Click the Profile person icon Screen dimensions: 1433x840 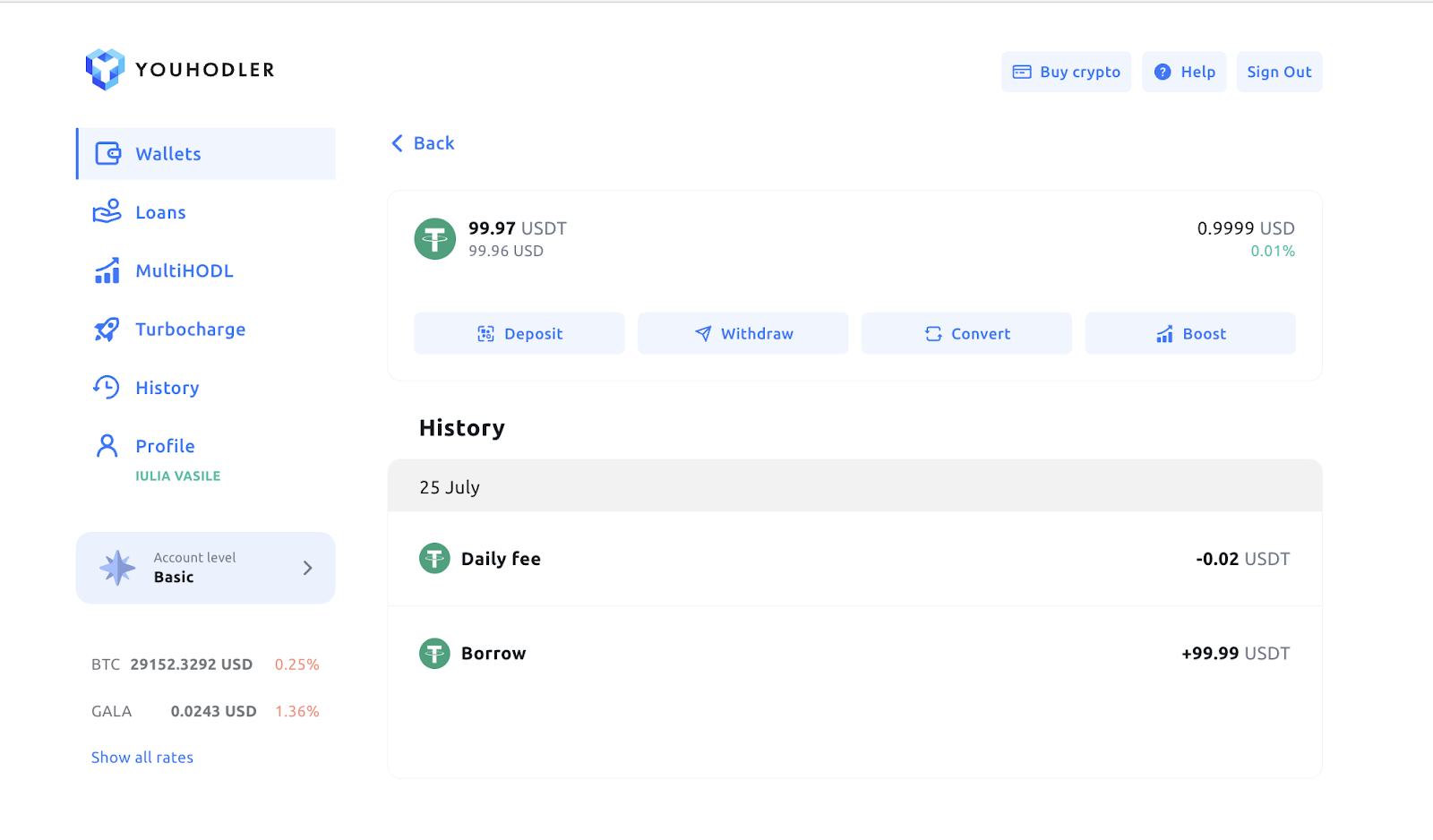pos(107,445)
